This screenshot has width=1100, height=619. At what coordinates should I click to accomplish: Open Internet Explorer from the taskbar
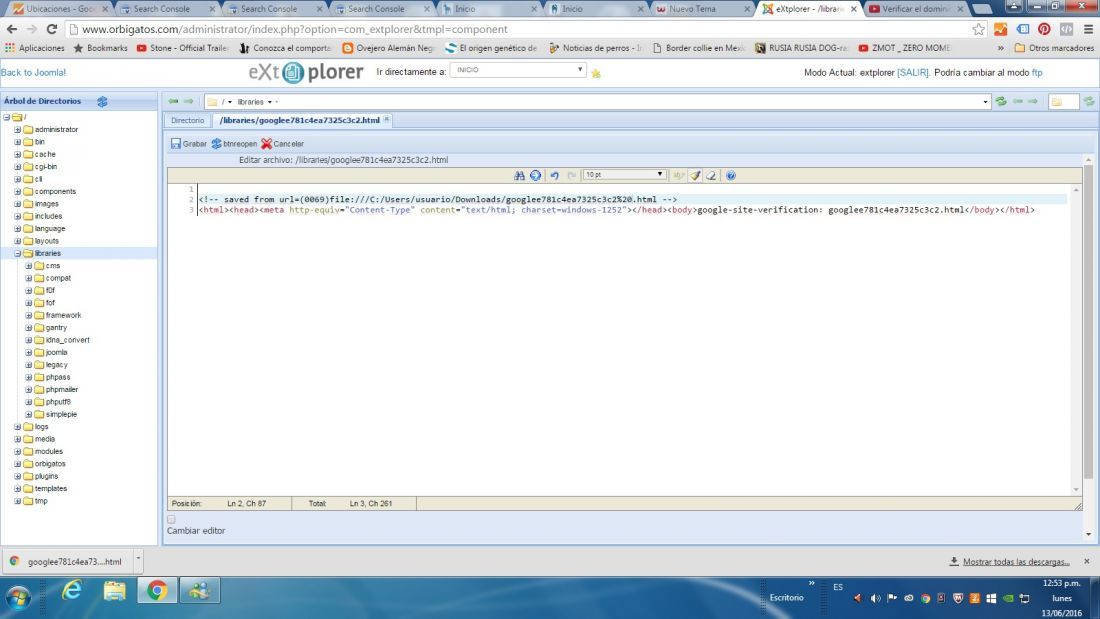coord(72,591)
